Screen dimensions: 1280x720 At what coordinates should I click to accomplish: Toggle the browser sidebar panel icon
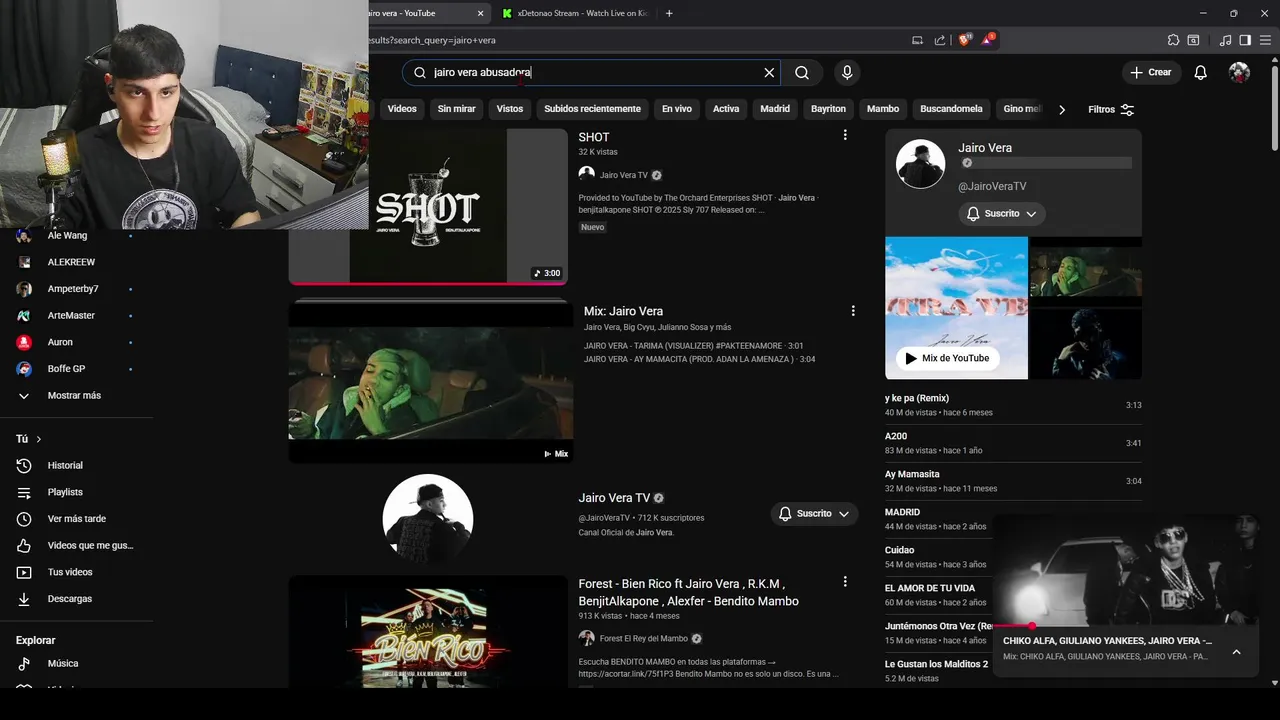[1245, 40]
